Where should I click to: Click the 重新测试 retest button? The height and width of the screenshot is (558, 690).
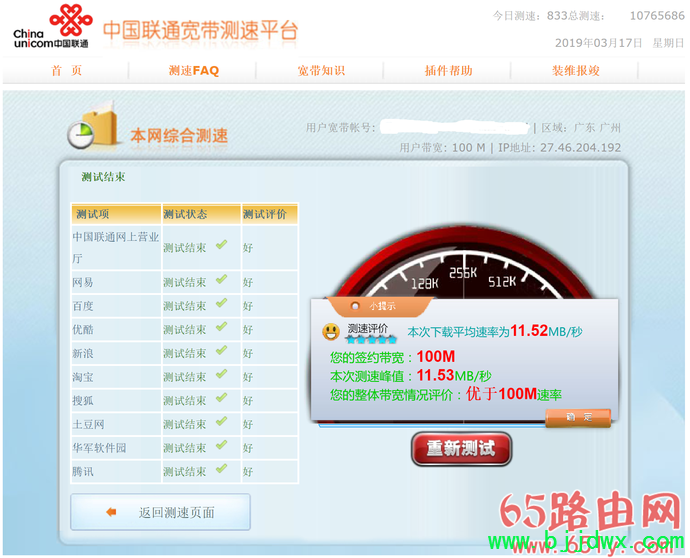point(461,448)
